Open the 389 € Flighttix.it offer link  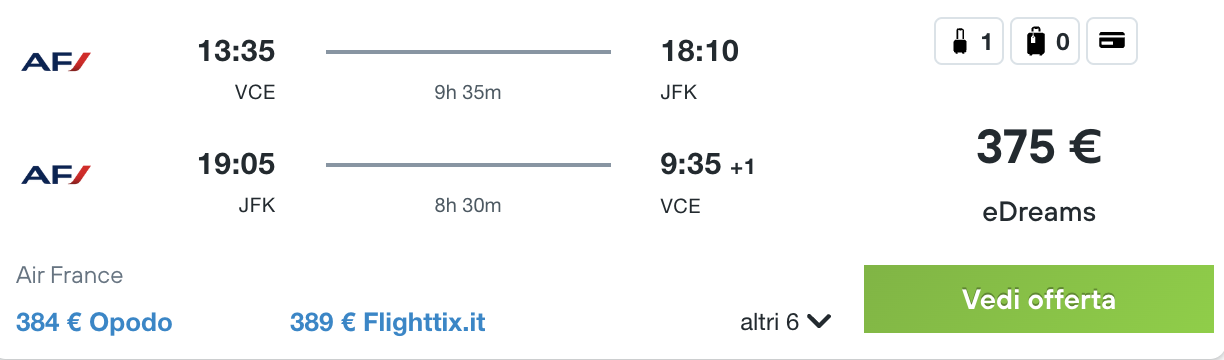(x=388, y=323)
